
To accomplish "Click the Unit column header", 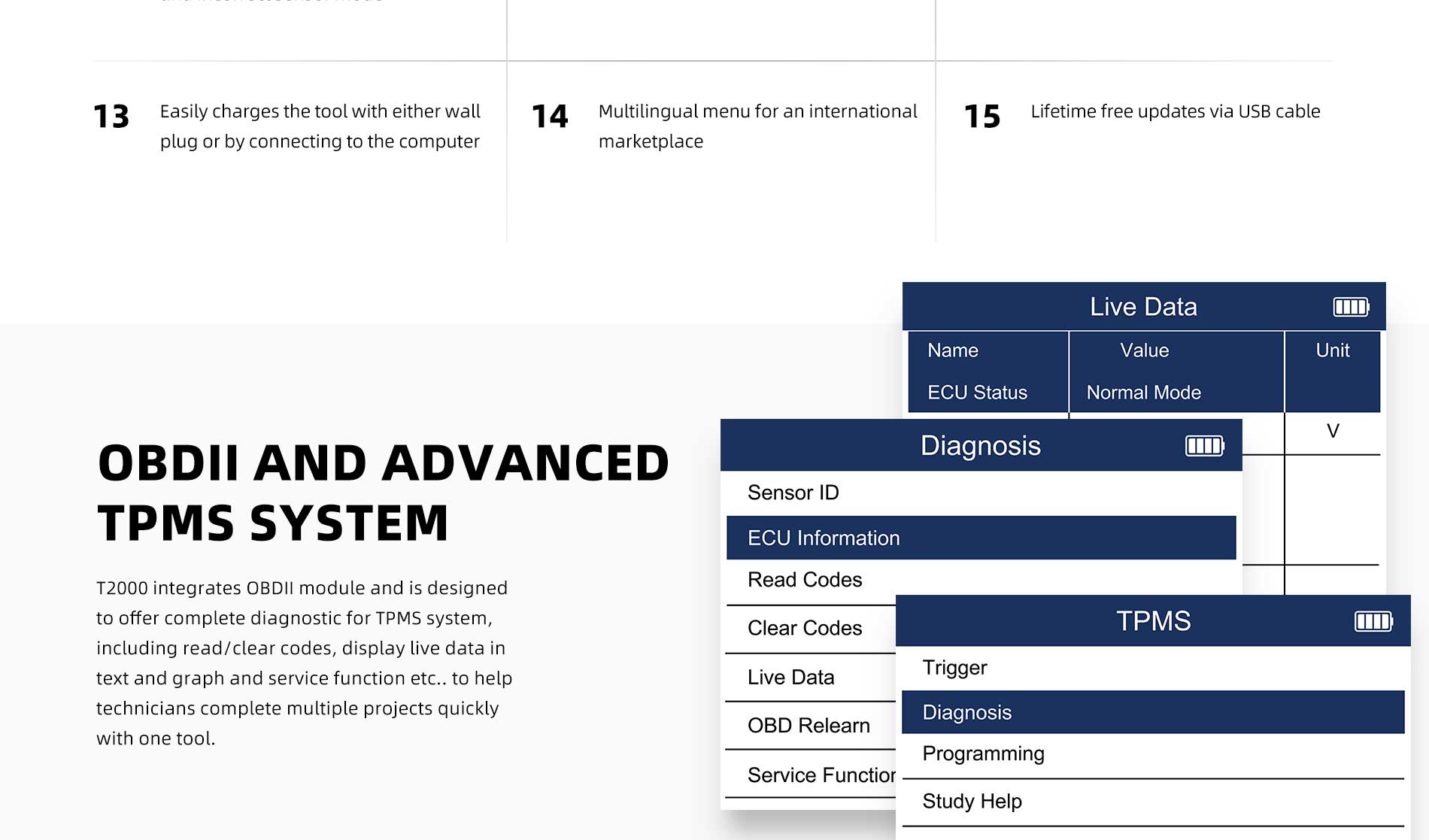I will [1332, 350].
